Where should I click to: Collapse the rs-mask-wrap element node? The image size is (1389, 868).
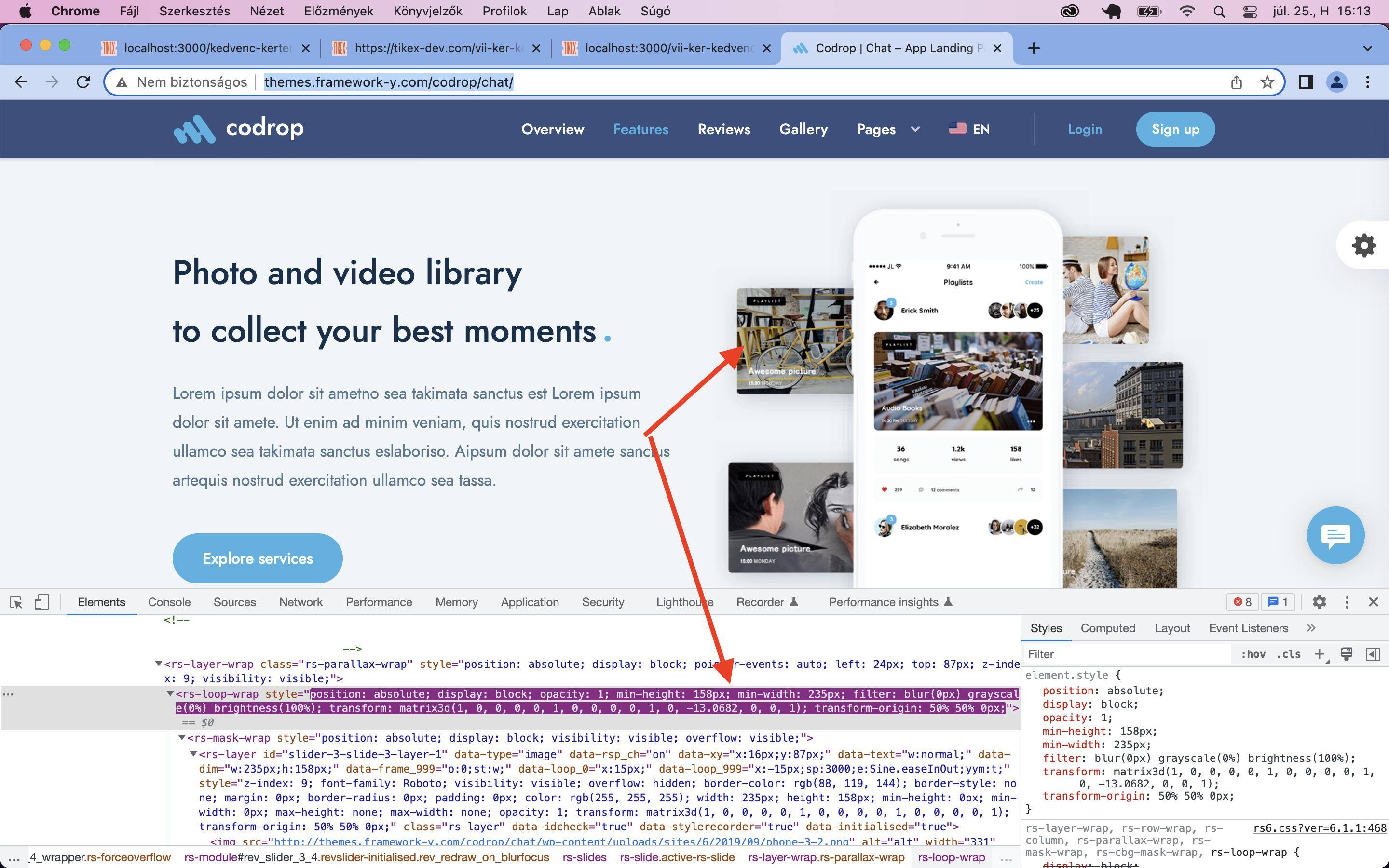point(181,738)
